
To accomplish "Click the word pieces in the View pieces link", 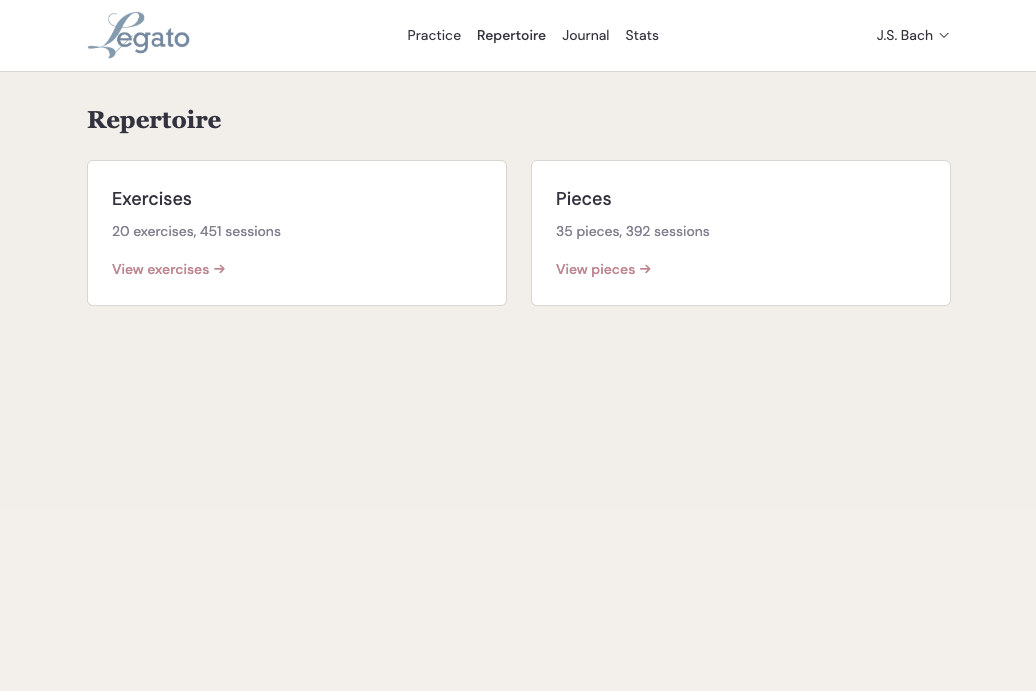I will 613,269.
